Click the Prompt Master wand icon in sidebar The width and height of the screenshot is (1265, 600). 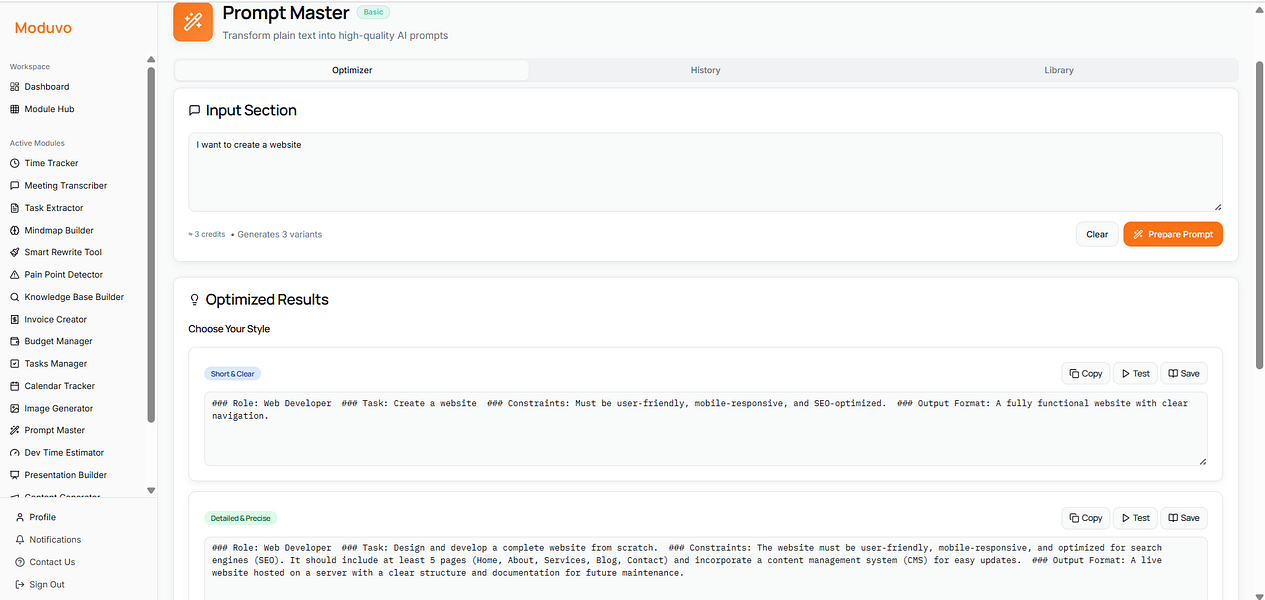(15, 431)
